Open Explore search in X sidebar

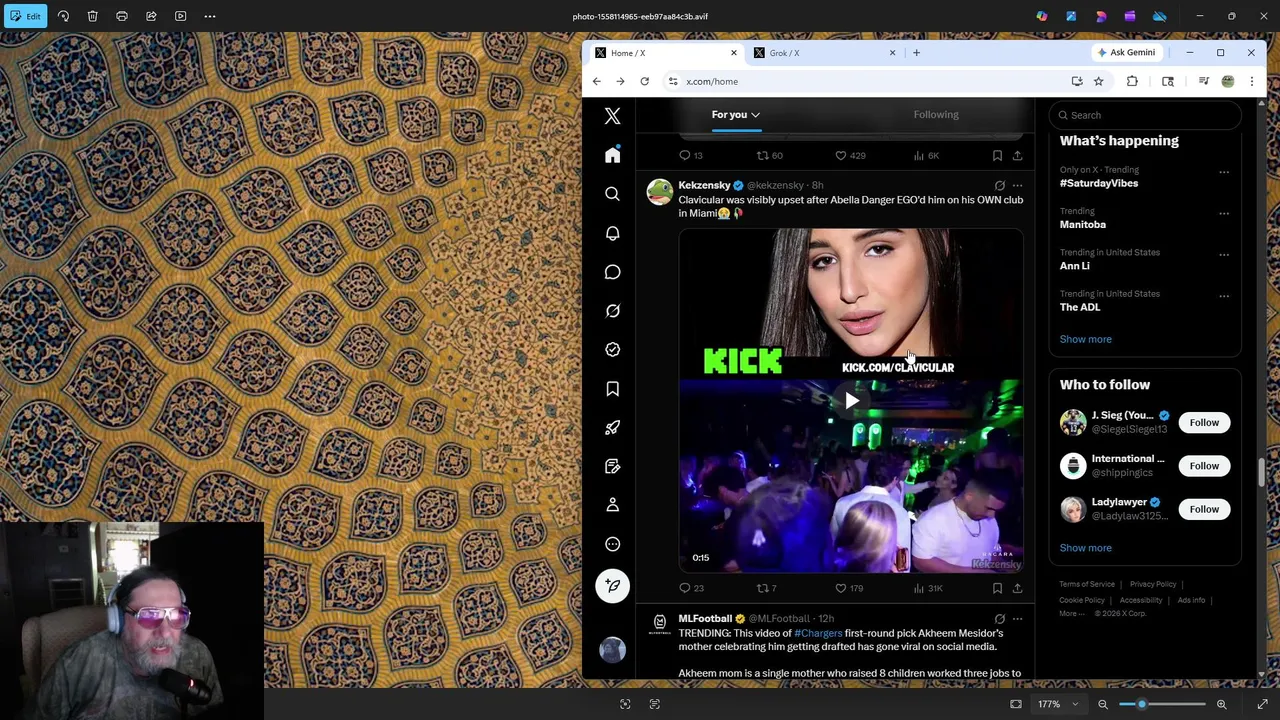coord(613,194)
